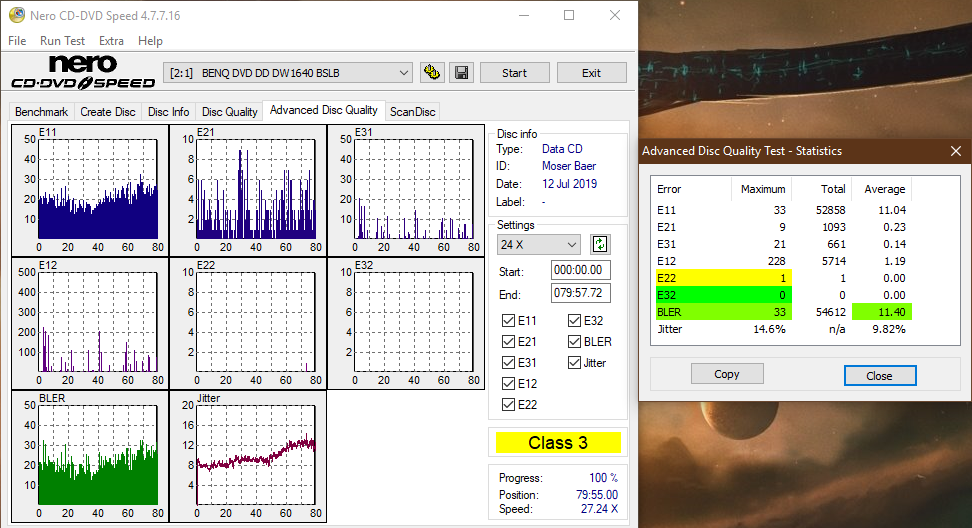Open the 24 X speed dropdown
Viewport: 972px width, 528px height.
tap(538, 245)
